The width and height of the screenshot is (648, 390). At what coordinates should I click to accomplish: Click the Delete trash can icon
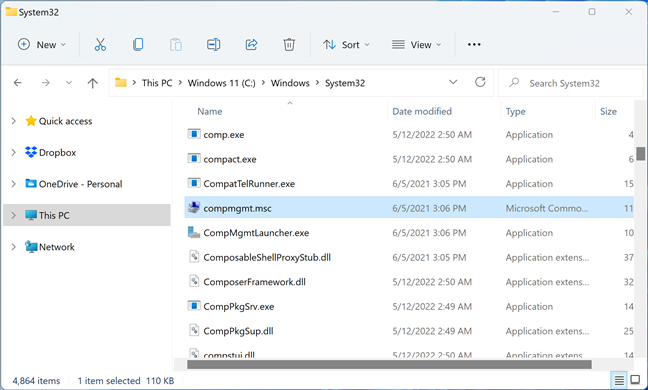point(289,45)
